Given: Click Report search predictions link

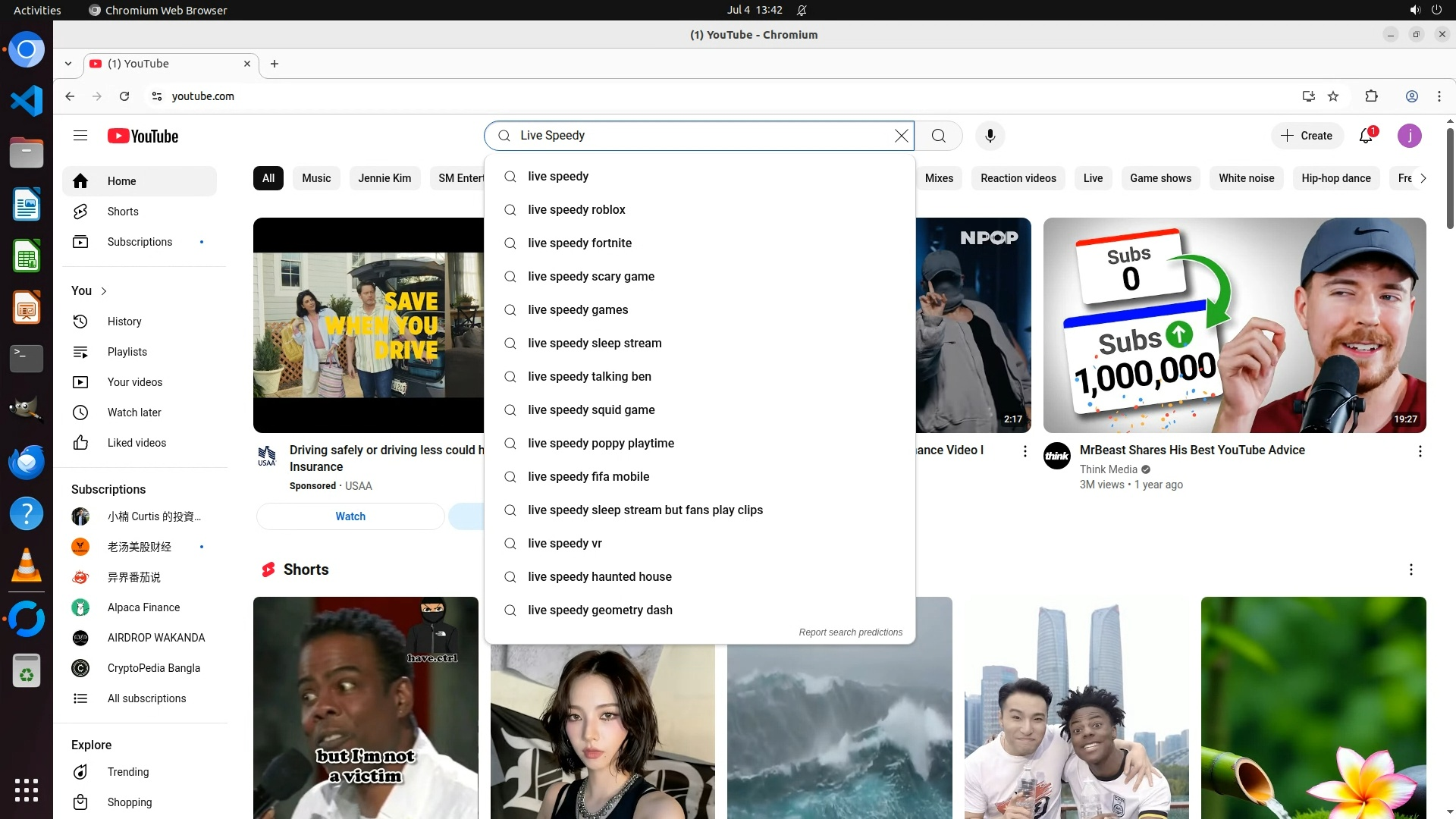Looking at the screenshot, I should point(850,632).
